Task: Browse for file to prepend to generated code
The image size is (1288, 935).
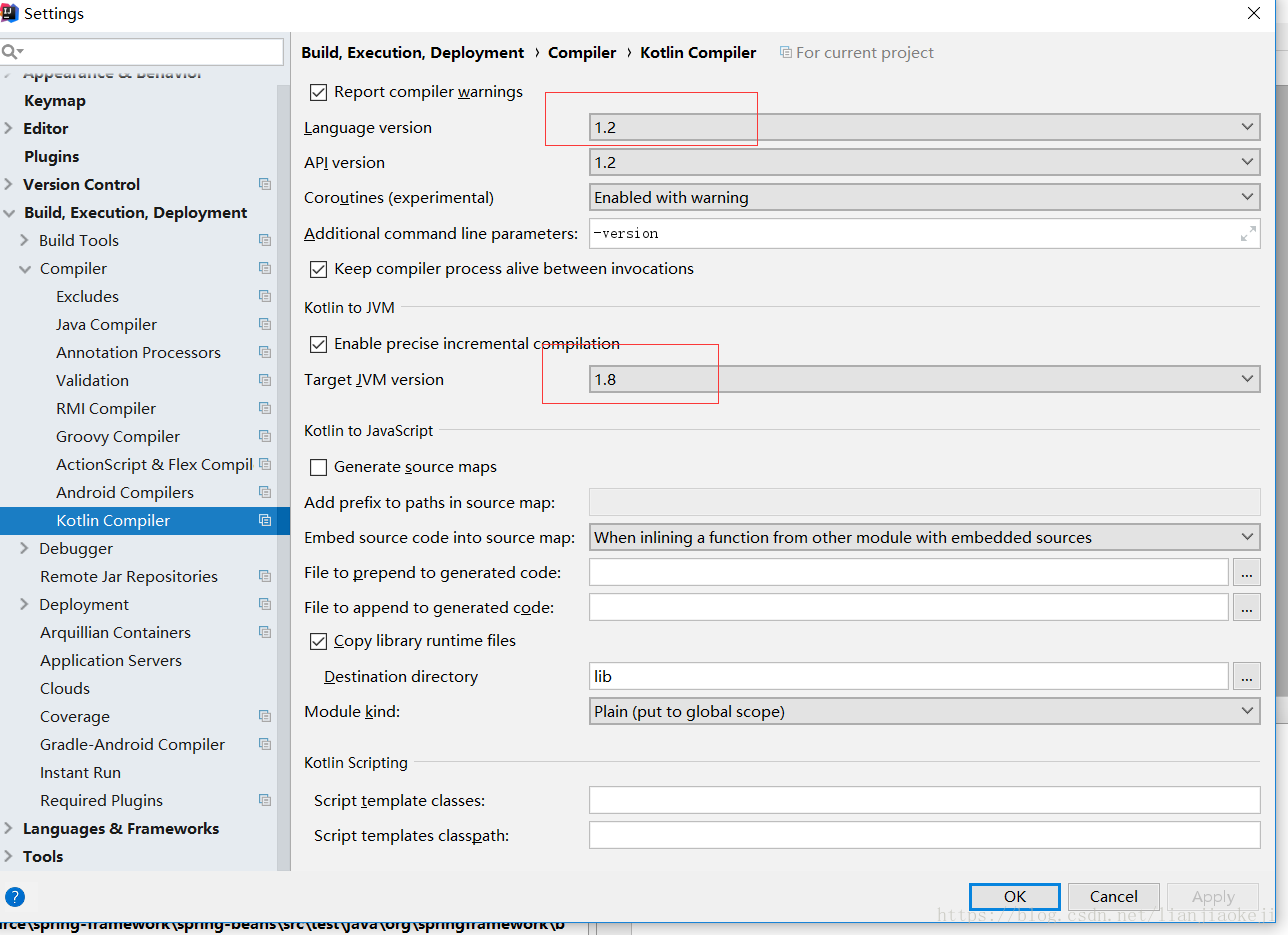Action: (x=1246, y=573)
